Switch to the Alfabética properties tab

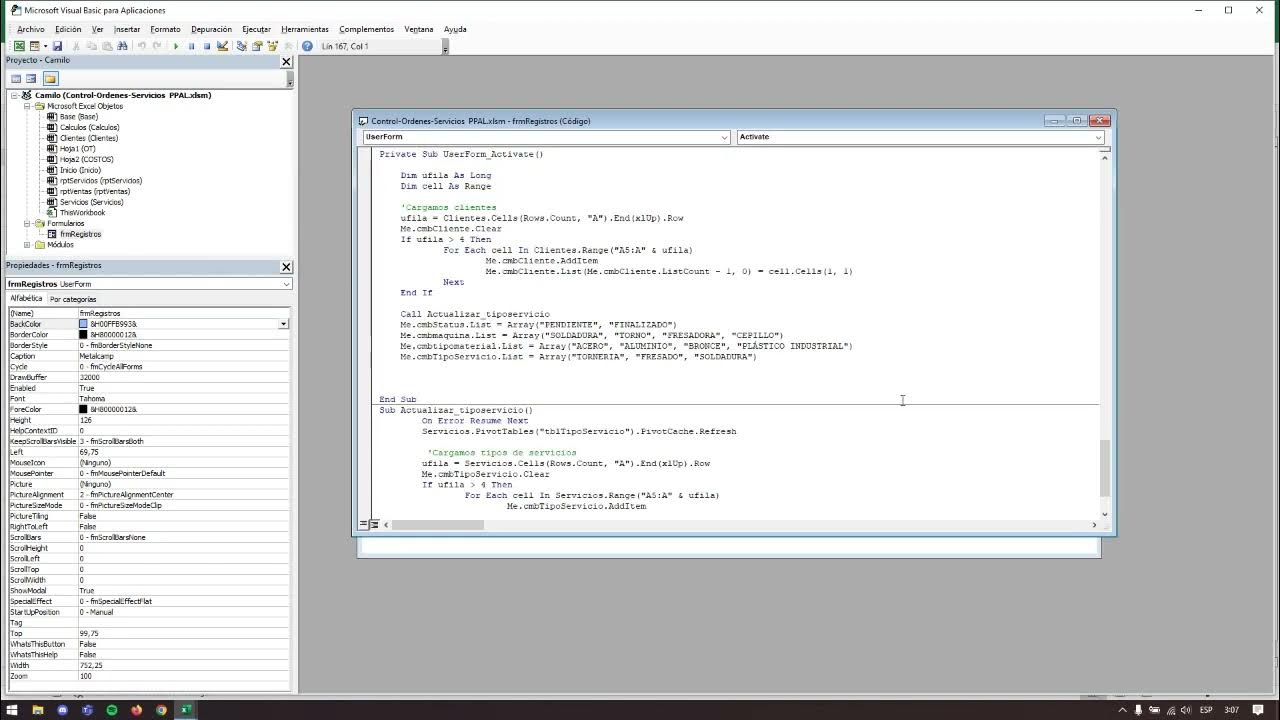point(27,299)
